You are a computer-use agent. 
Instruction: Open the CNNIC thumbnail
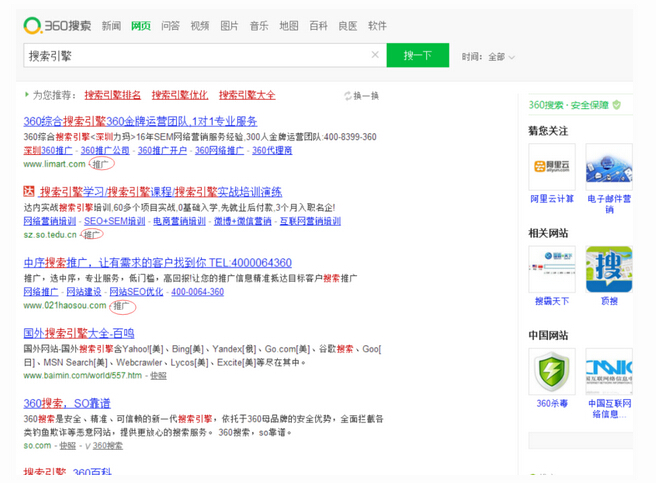609,371
